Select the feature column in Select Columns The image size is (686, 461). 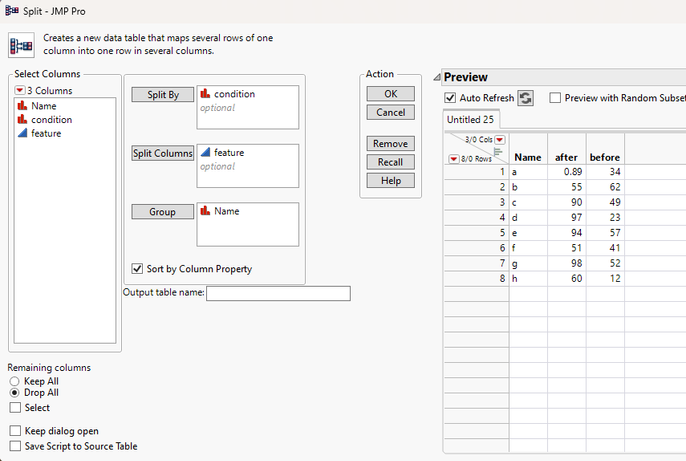pyautogui.click(x=46, y=134)
